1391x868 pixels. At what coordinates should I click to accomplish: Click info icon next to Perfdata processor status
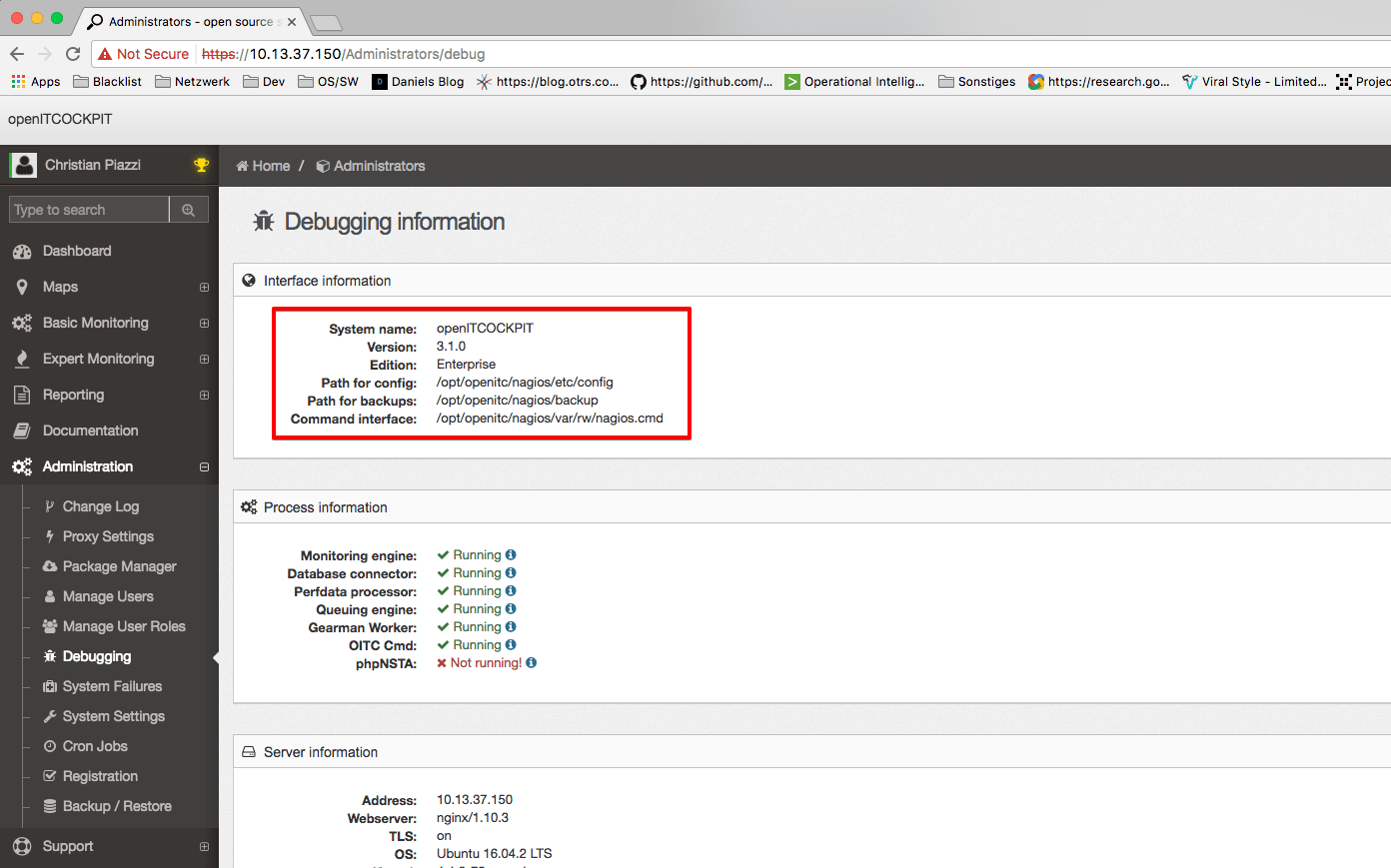point(511,591)
